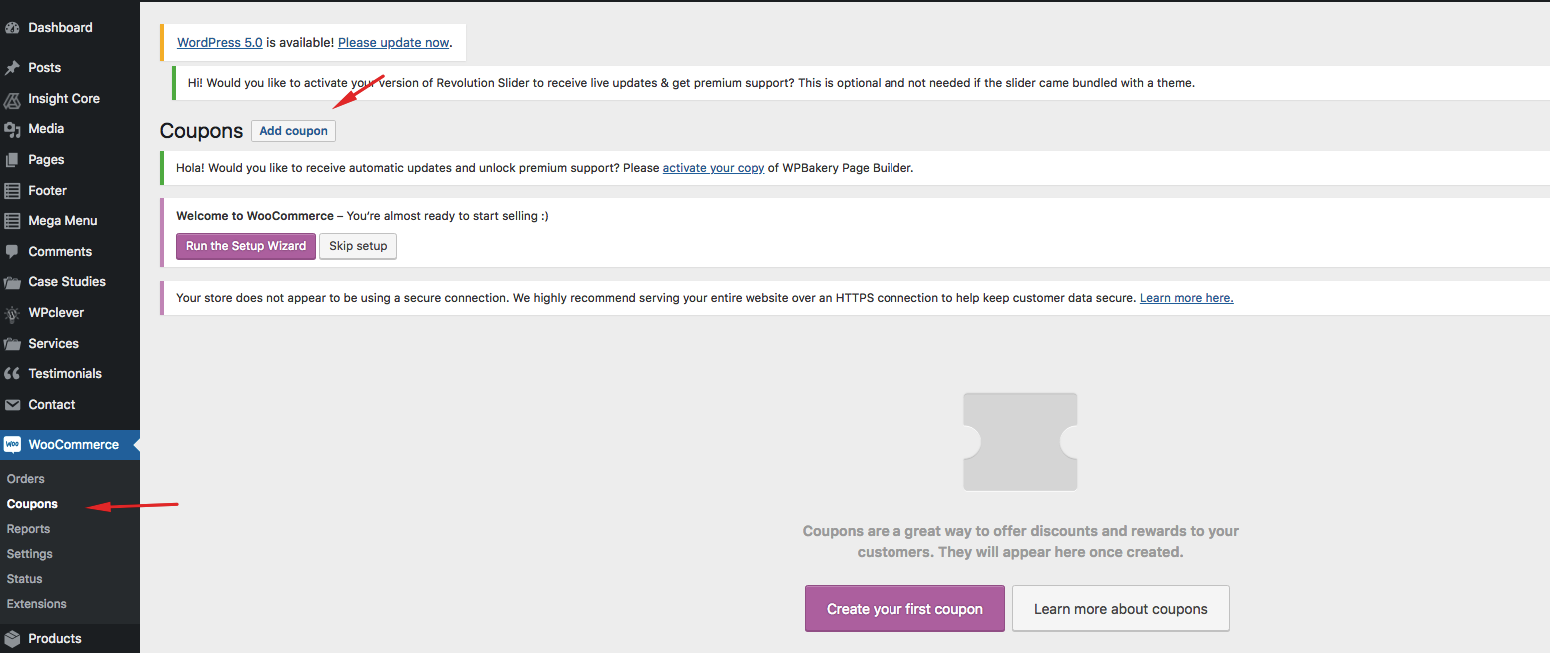Click the Insight Core icon
This screenshot has width=1550, height=653.
coord(12,99)
